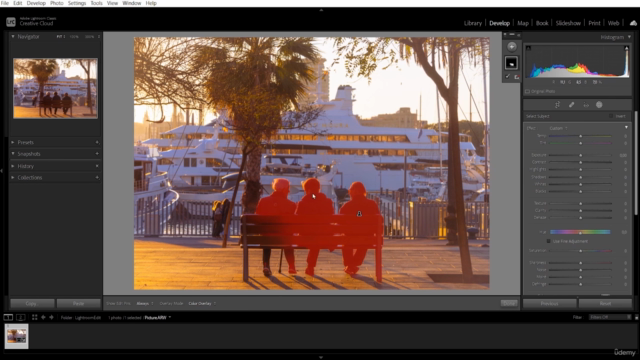
Task: Collapse the Masks floating panel dash icon
Action: coord(512,35)
